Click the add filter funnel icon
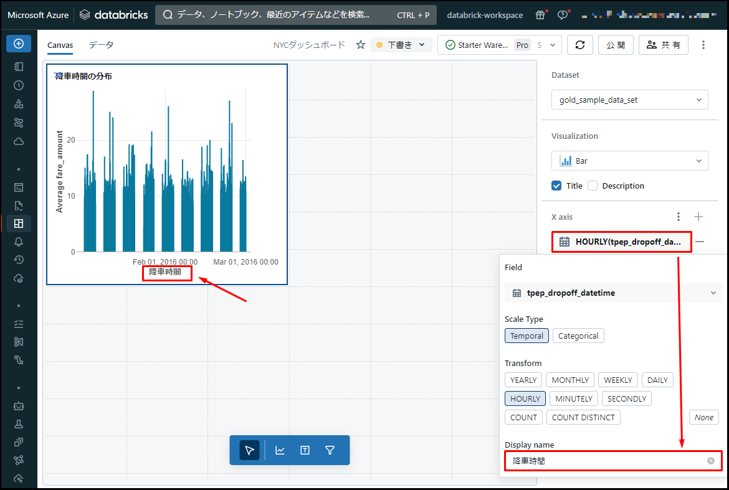Image resolution: width=729 pixels, height=490 pixels. [x=330, y=451]
